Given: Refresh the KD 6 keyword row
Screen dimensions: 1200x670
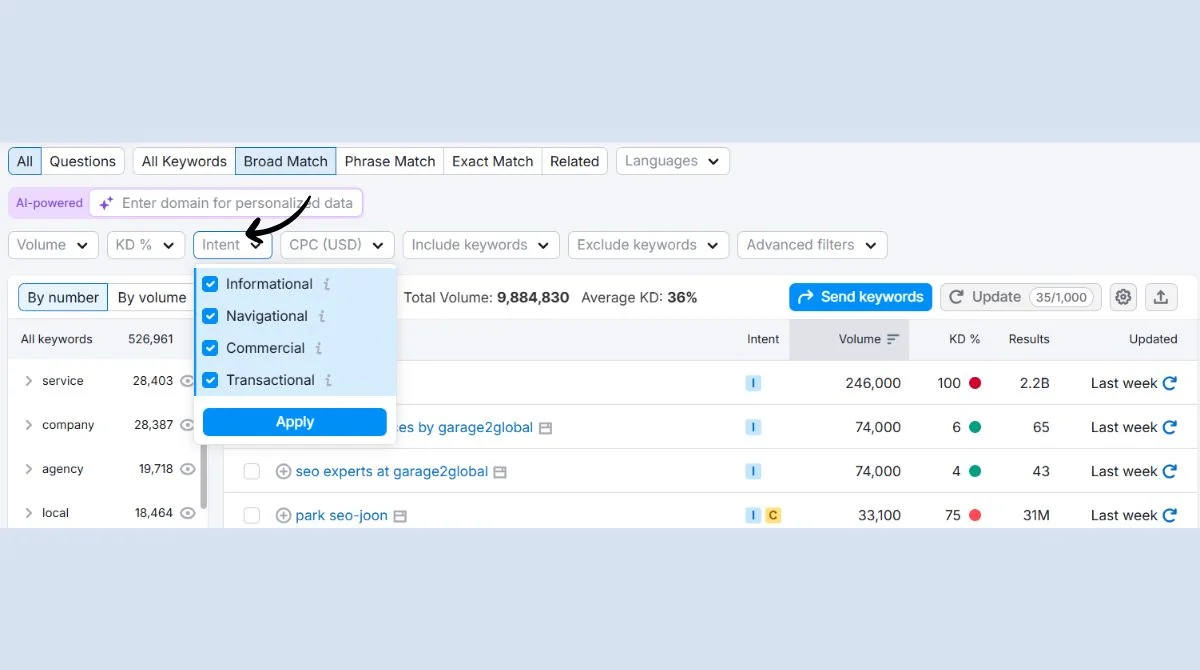Looking at the screenshot, I should point(1170,427).
